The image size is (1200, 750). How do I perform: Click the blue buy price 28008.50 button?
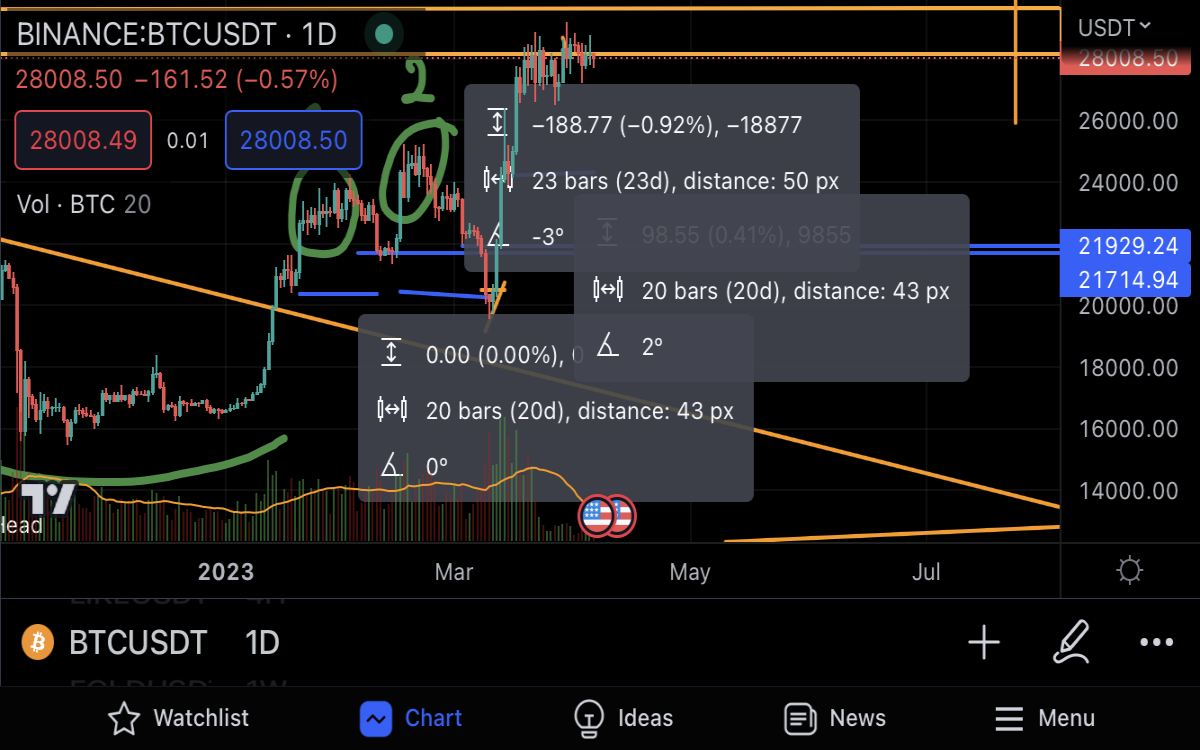tap(293, 140)
